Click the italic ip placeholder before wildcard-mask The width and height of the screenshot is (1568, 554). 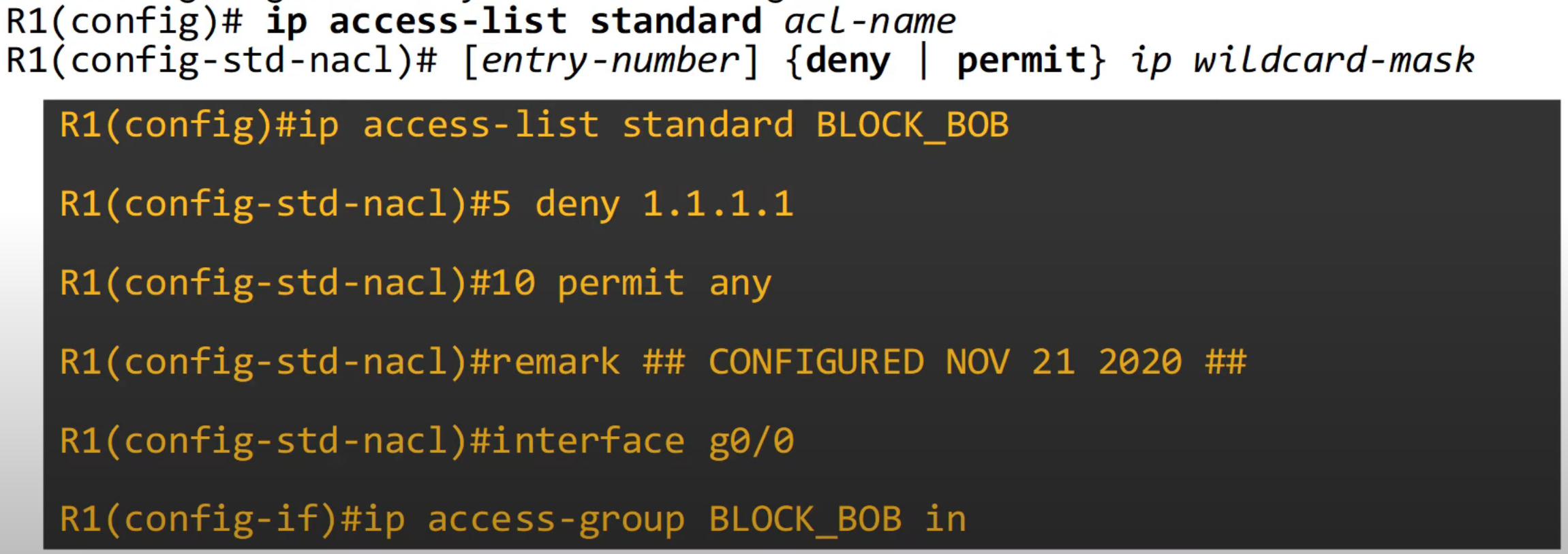click(1151, 62)
